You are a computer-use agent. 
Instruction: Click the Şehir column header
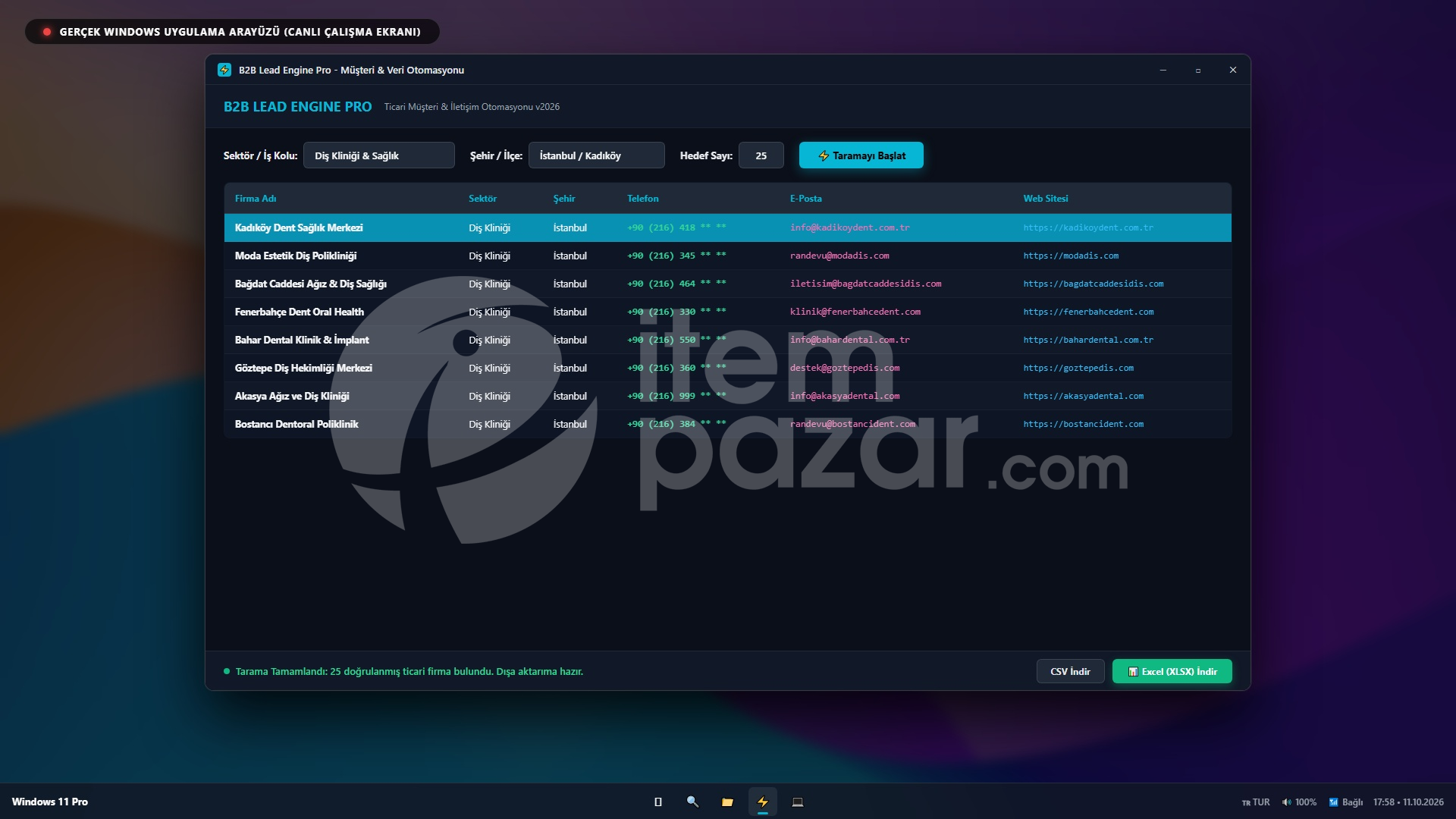point(564,199)
